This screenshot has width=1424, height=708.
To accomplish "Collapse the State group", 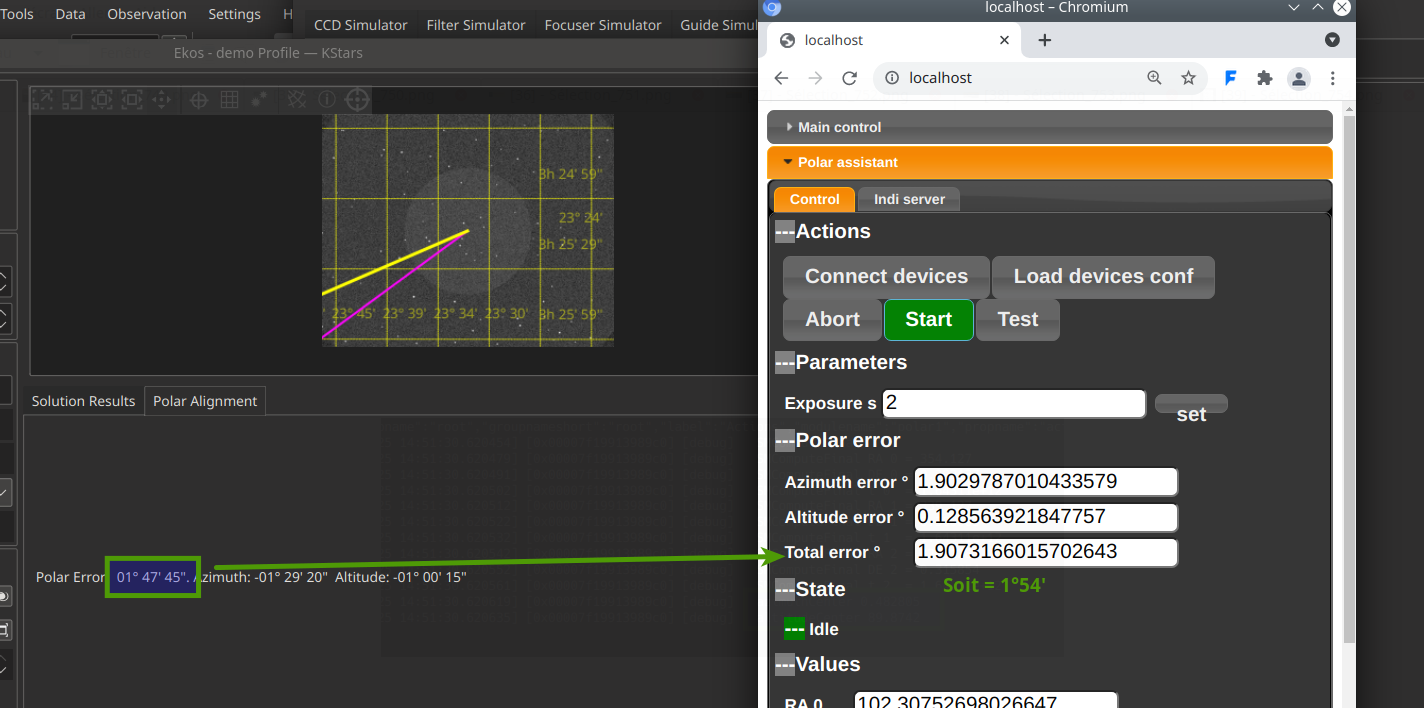I will (785, 589).
